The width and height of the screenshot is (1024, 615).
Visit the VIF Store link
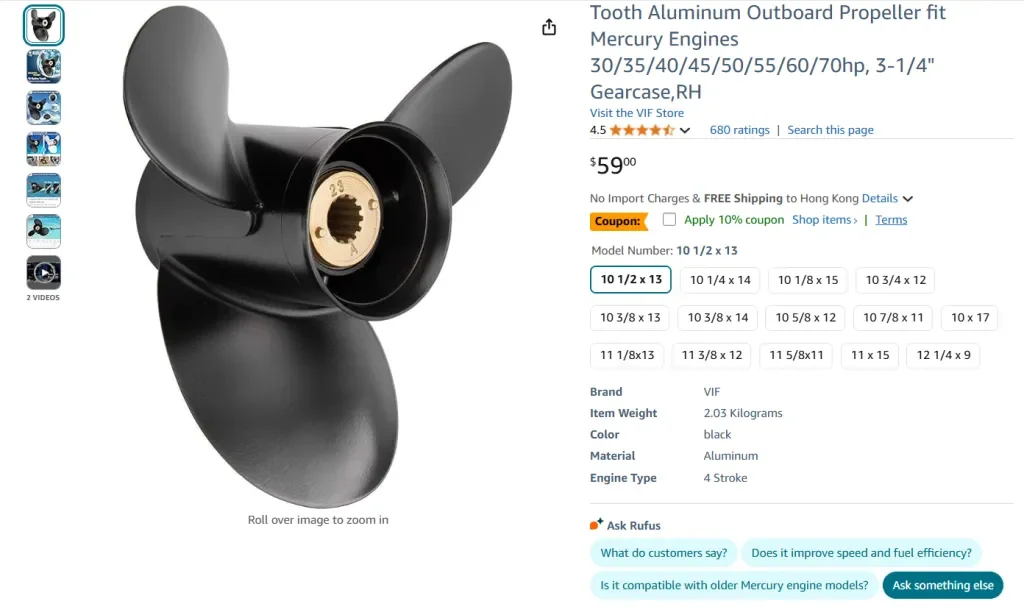pyautogui.click(x=637, y=112)
